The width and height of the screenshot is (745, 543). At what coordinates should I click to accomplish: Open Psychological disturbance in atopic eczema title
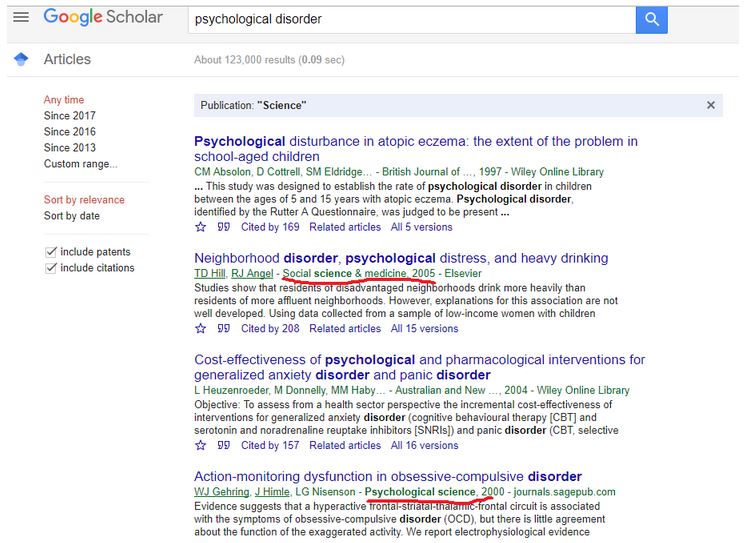[x=416, y=149]
